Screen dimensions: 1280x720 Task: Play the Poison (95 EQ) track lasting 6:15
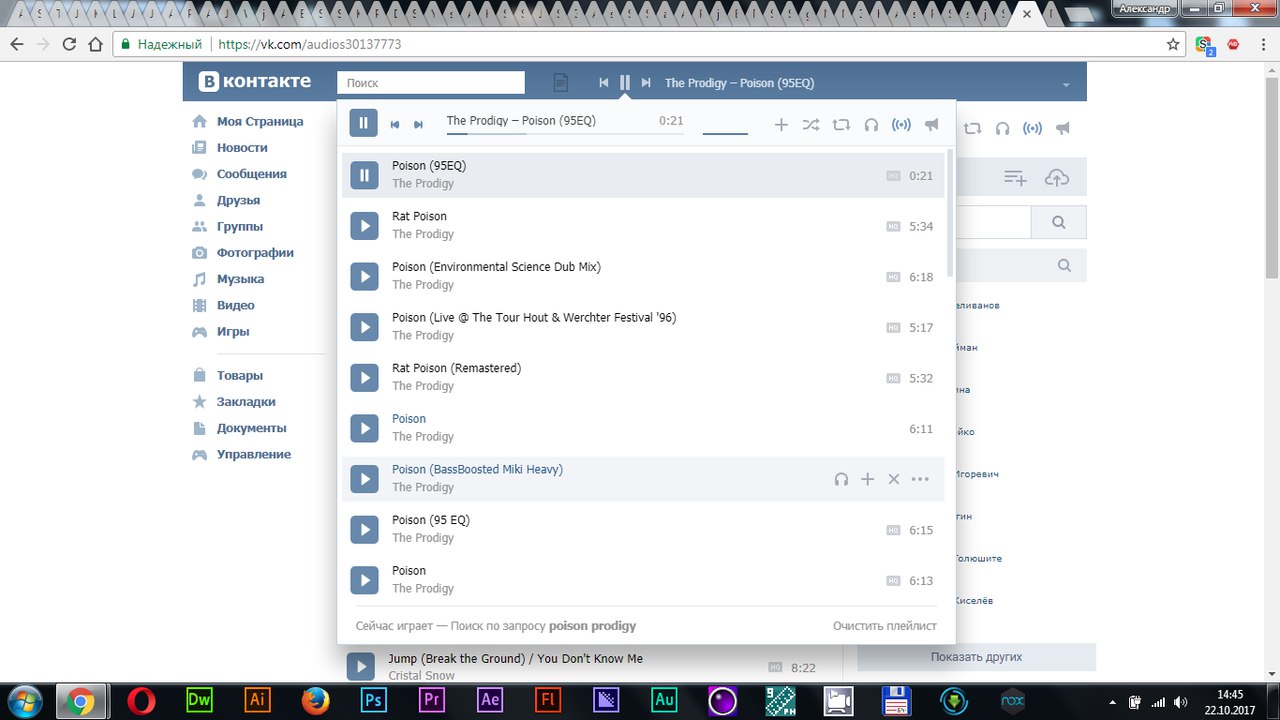(364, 530)
